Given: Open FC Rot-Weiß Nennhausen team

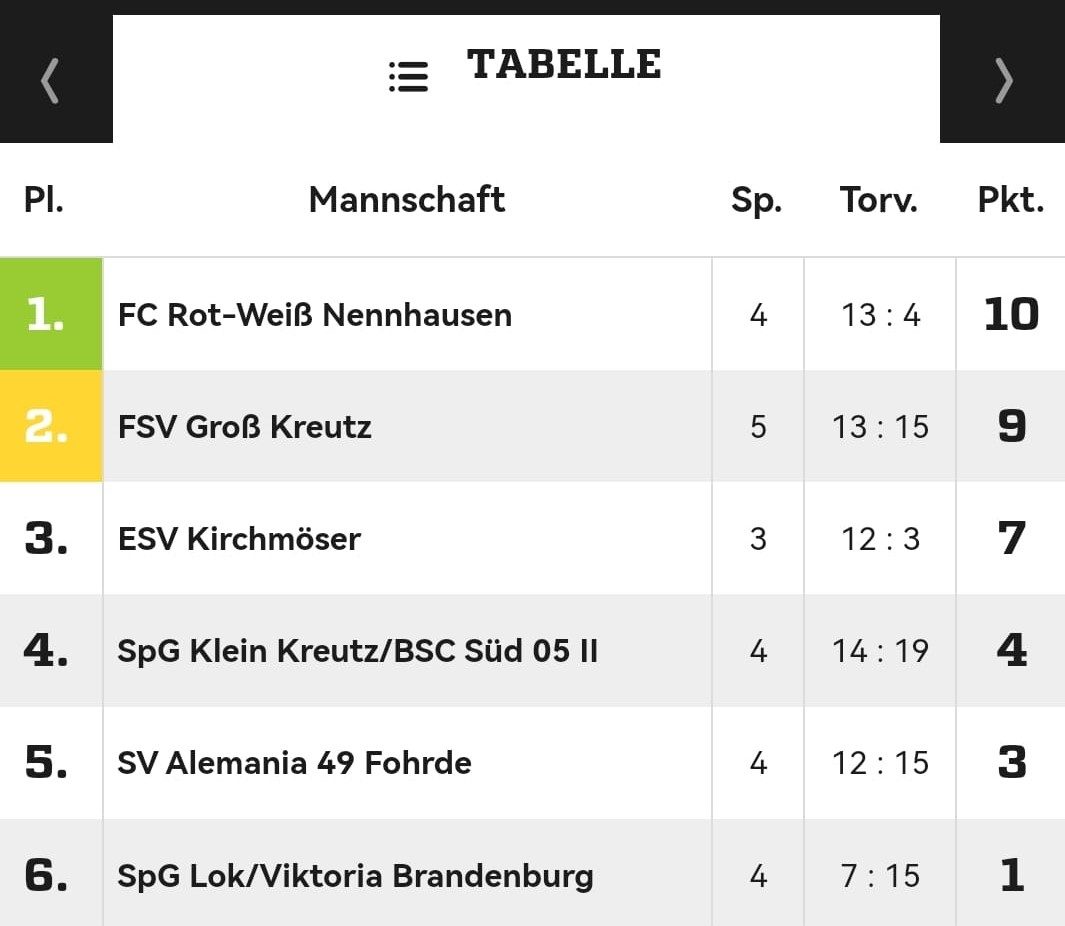Looking at the screenshot, I should 314,315.
